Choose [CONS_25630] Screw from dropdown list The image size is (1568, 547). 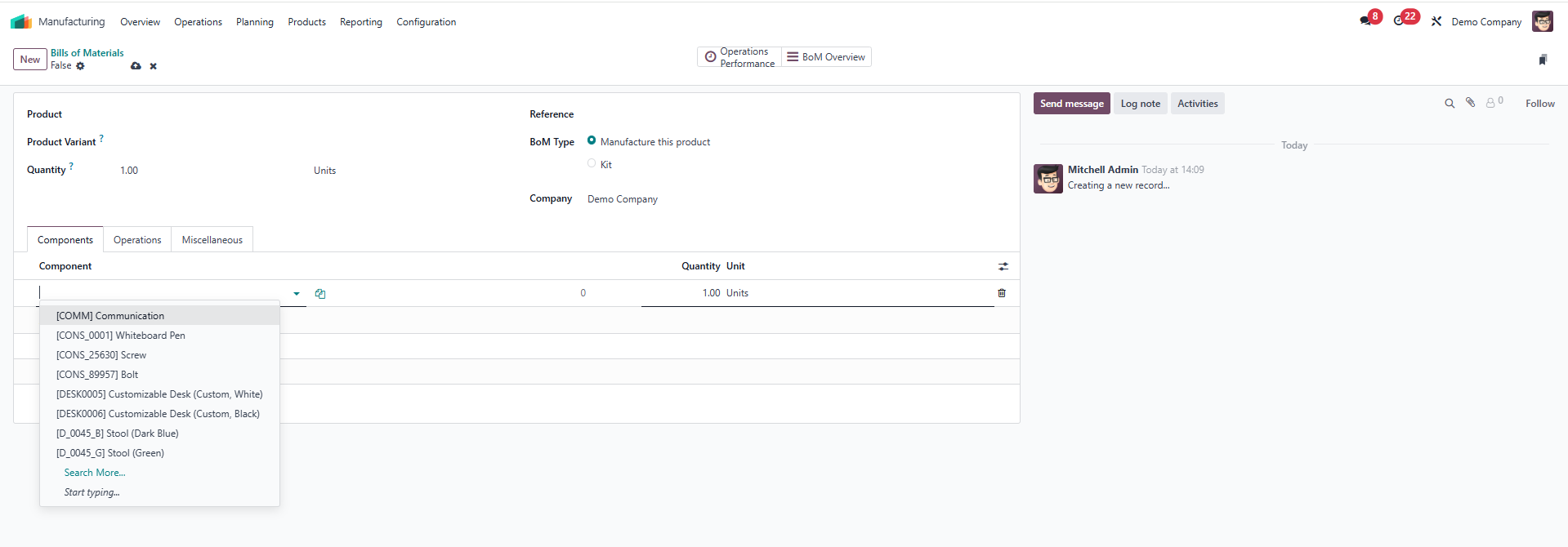coord(101,355)
